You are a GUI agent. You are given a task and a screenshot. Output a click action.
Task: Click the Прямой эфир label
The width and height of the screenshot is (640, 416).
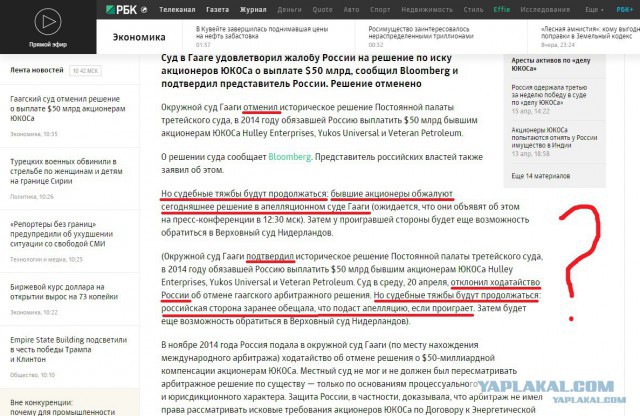click(48, 44)
